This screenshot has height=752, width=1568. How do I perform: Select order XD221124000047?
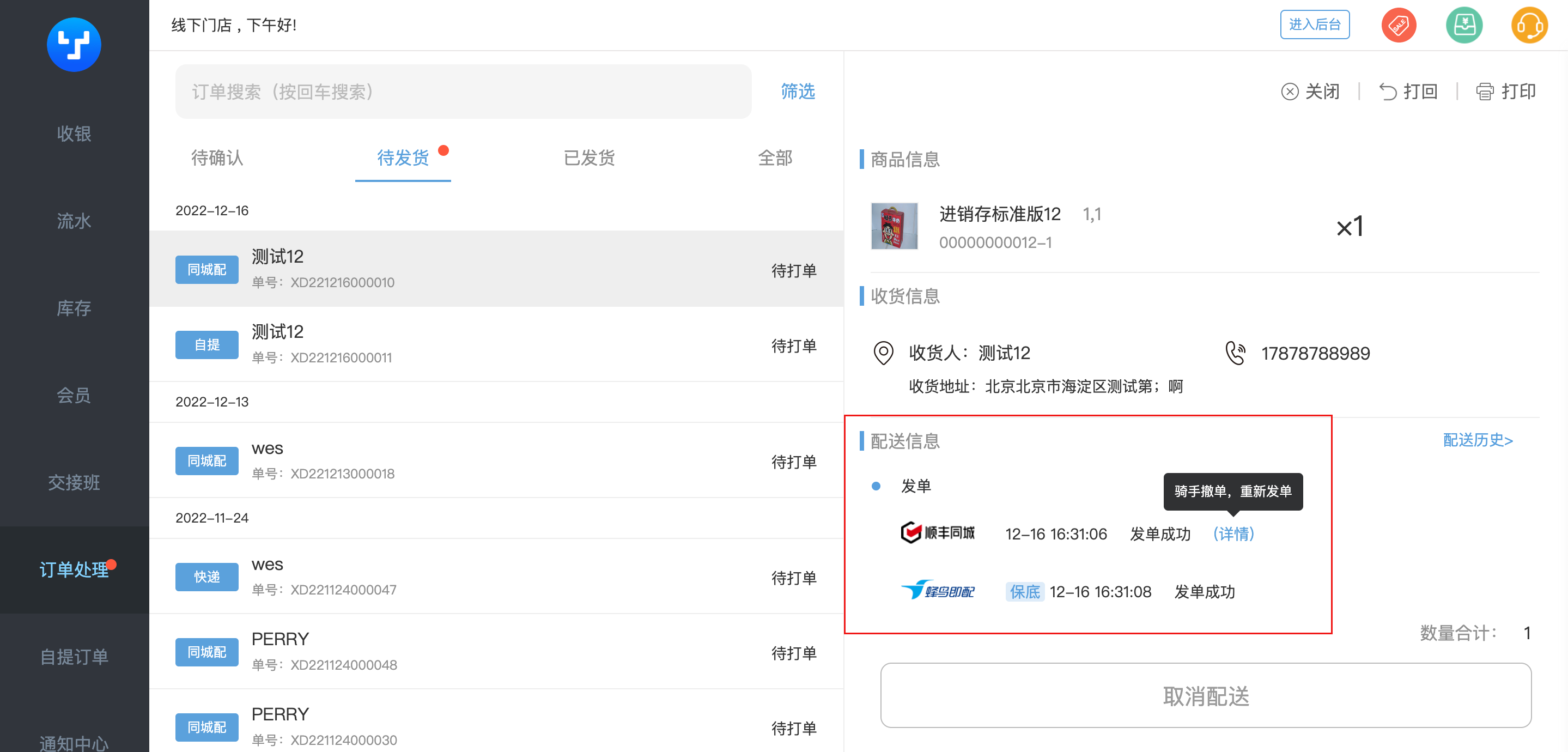tap(497, 577)
